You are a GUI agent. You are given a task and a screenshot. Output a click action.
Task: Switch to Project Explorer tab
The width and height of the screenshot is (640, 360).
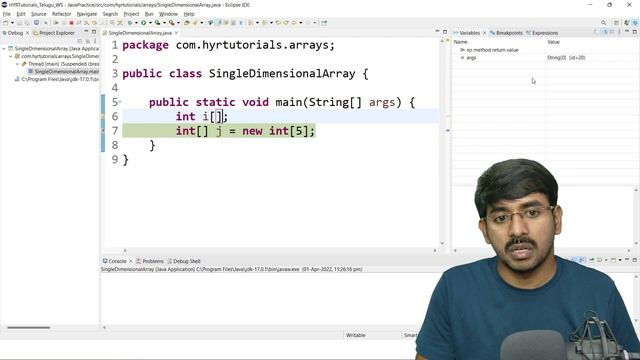(54, 33)
